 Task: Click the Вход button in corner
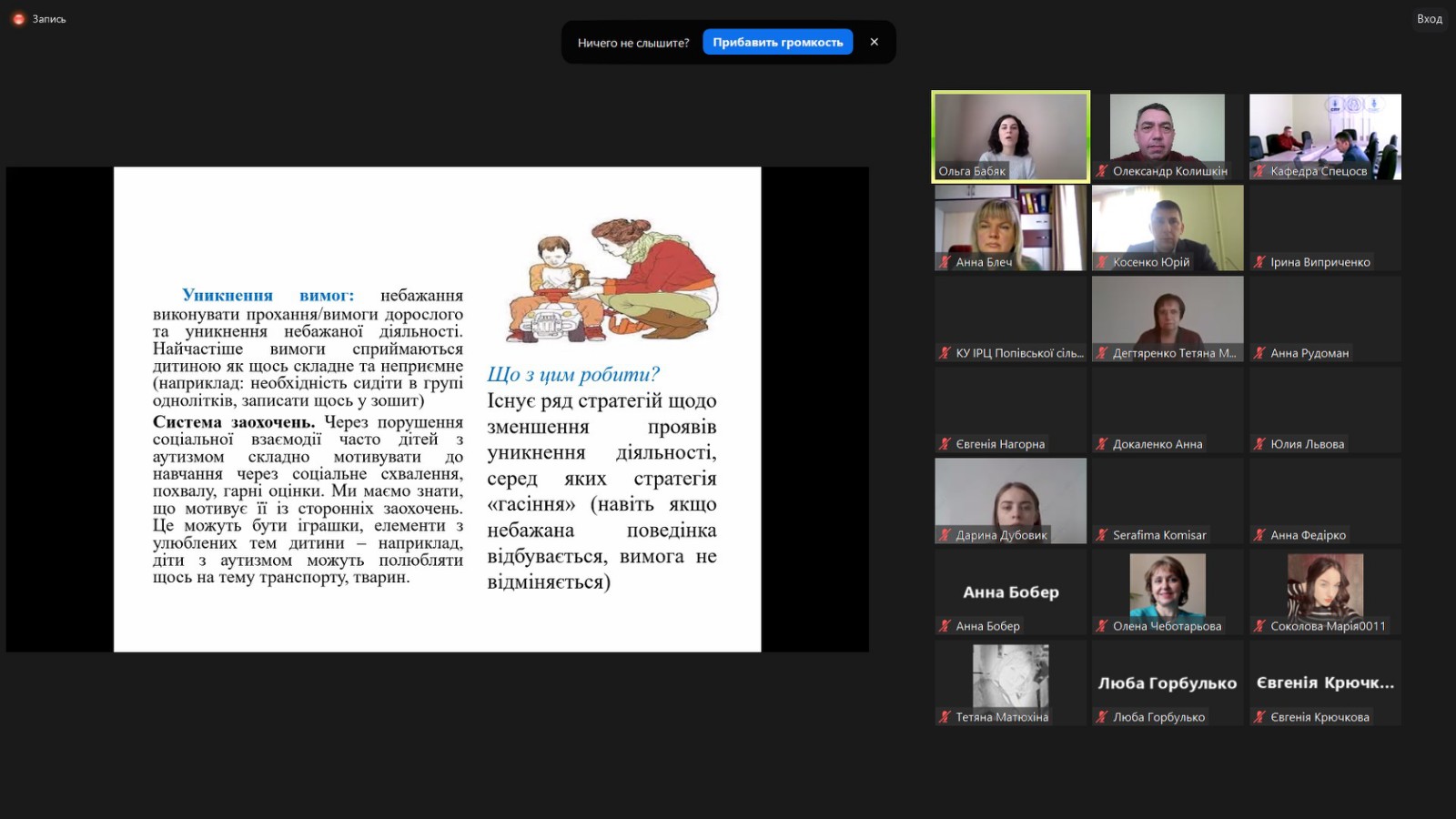click(x=1429, y=19)
